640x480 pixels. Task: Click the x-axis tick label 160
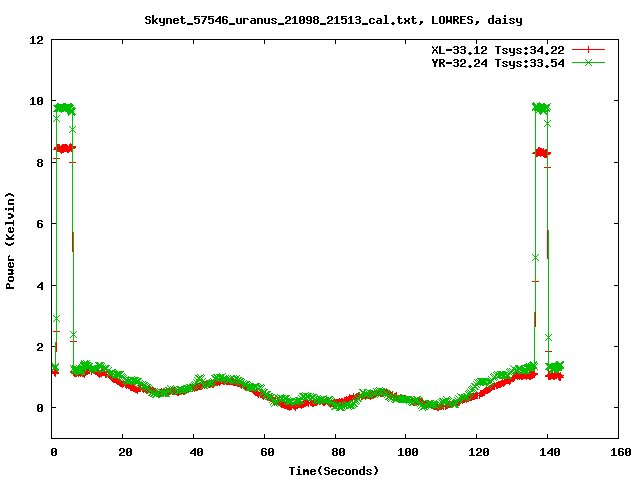click(x=621, y=452)
